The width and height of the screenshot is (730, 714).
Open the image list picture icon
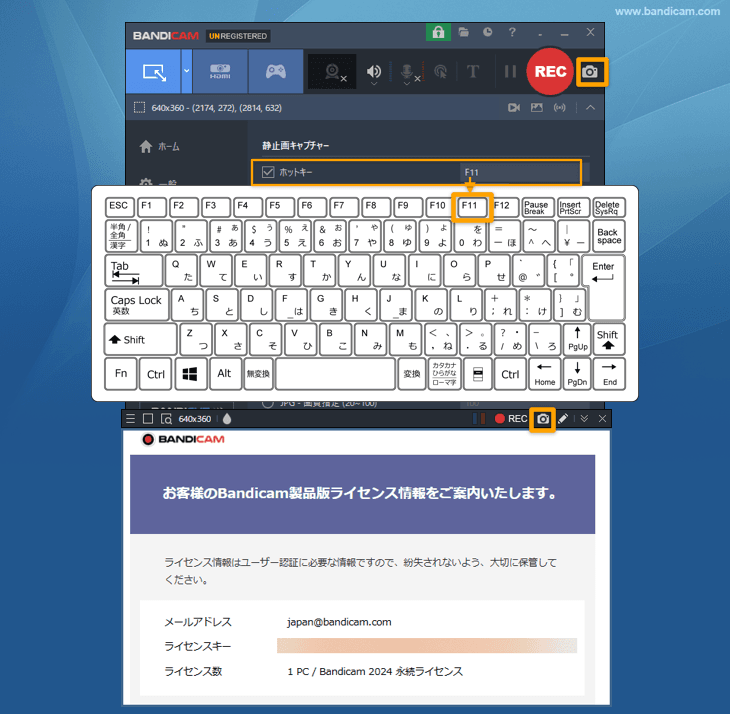[537, 108]
